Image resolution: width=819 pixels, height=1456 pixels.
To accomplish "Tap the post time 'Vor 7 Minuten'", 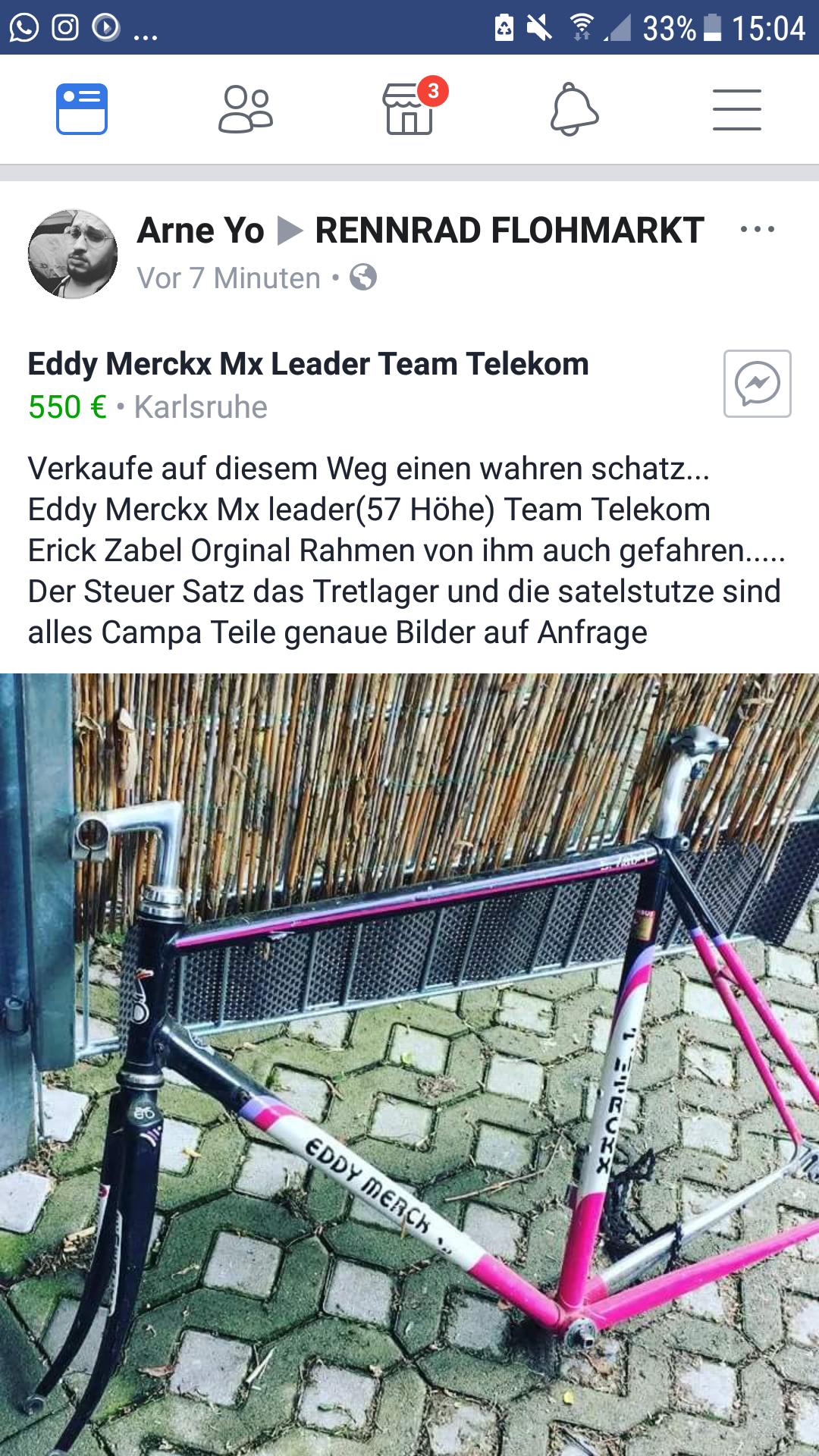I will [x=228, y=278].
